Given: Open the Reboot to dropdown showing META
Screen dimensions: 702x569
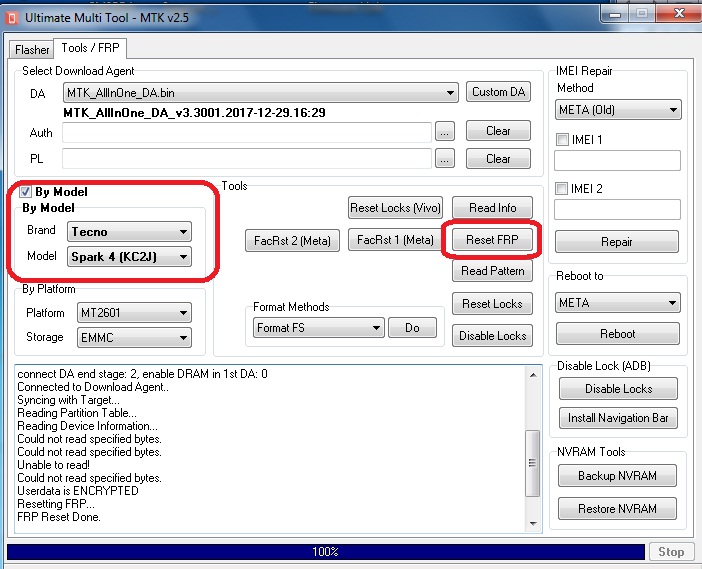Looking at the screenshot, I should click(x=618, y=303).
